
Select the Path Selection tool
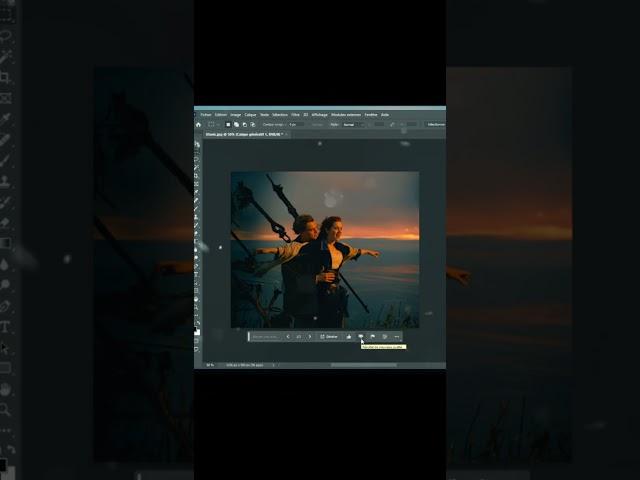point(197,282)
